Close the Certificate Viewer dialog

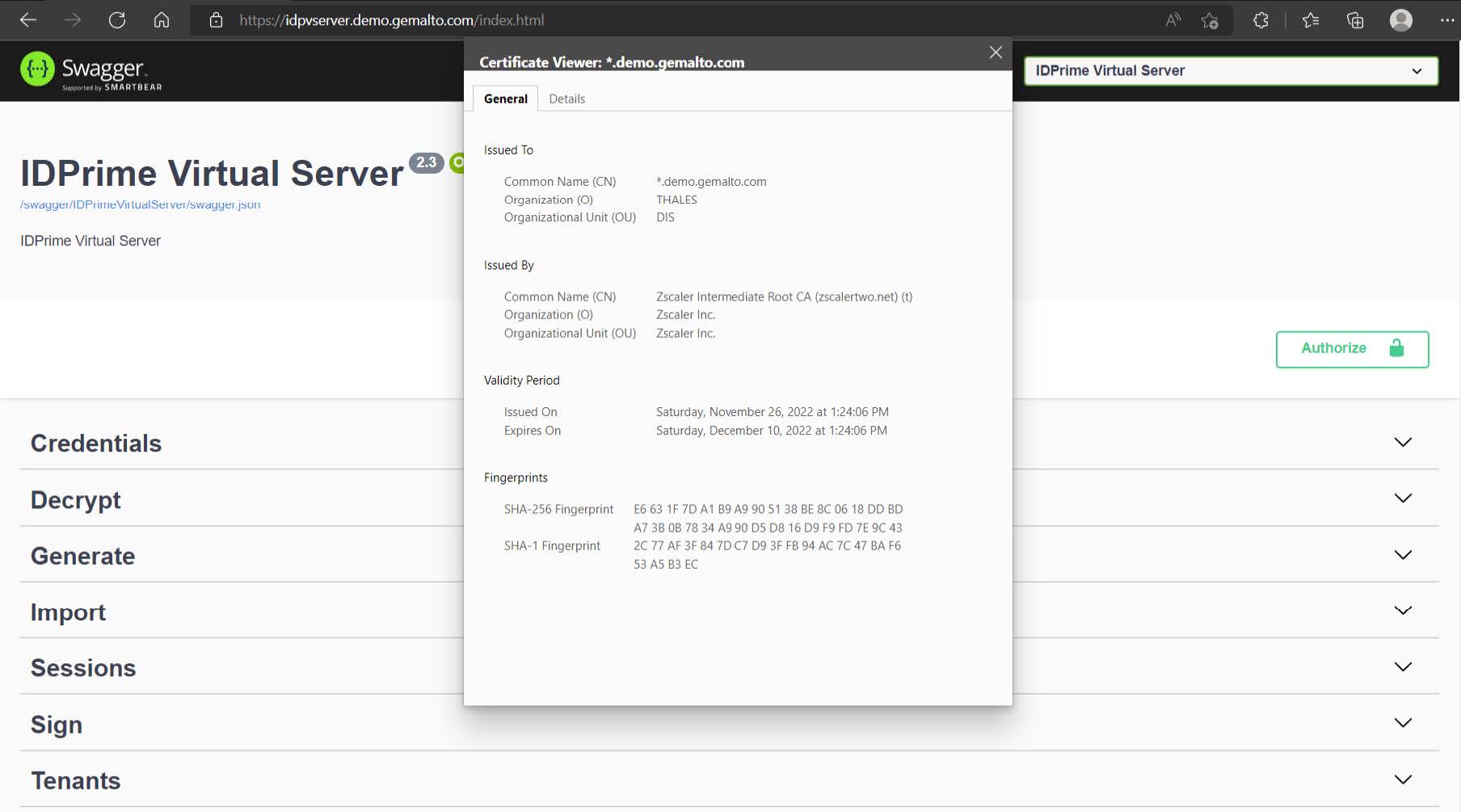click(996, 53)
